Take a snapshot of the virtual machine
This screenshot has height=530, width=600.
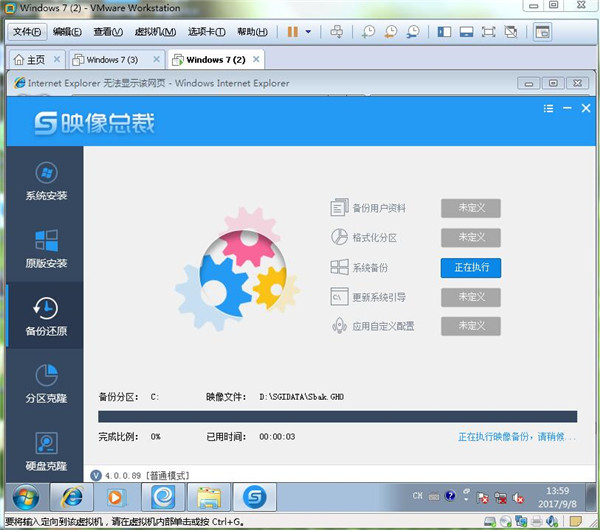pyautogui.click(x=368, y=31)
